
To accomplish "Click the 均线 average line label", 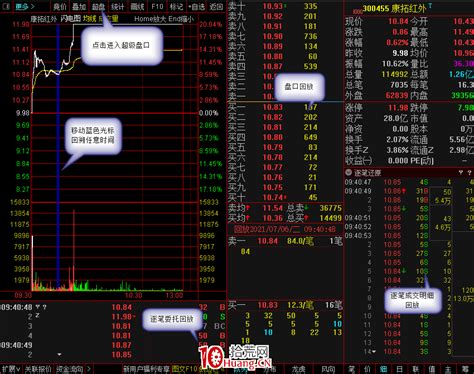I will pos(89,19).
